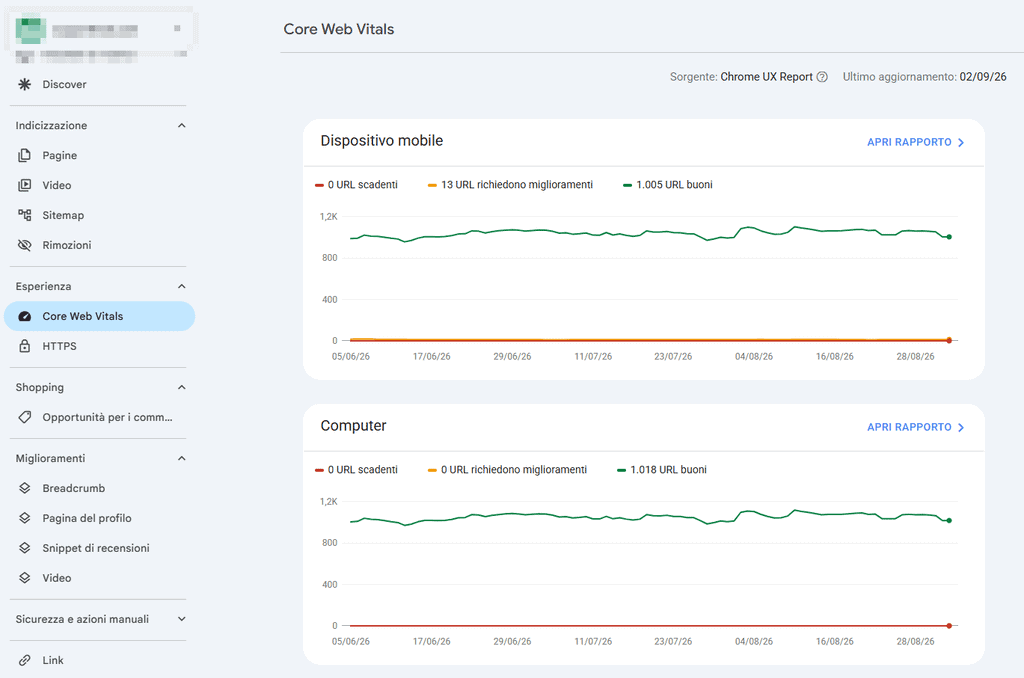Click mobile '1.005 URL buoni' legend
The height and width of the screenshot is (678, 1024).
coord(667,185)
